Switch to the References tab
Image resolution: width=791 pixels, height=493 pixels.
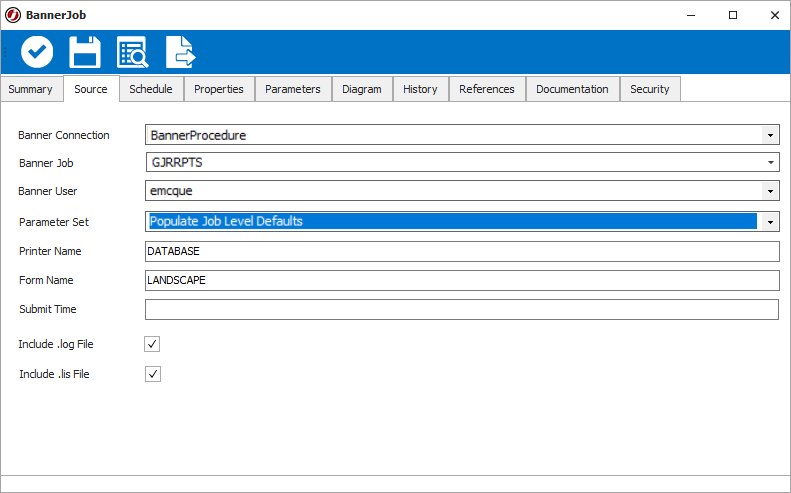click(x=487, y=89)
